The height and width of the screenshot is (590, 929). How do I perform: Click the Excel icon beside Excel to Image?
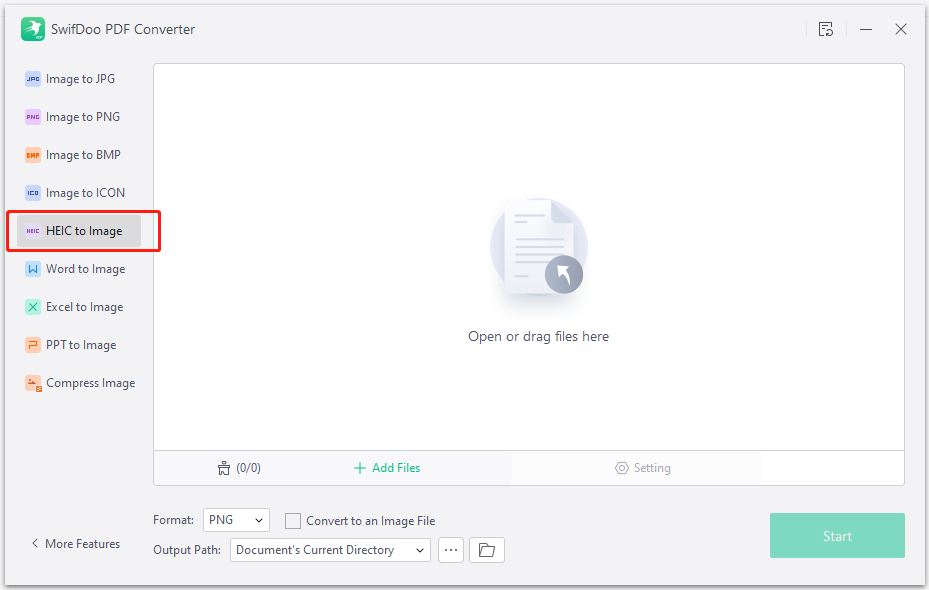click(x=33, y=307)
